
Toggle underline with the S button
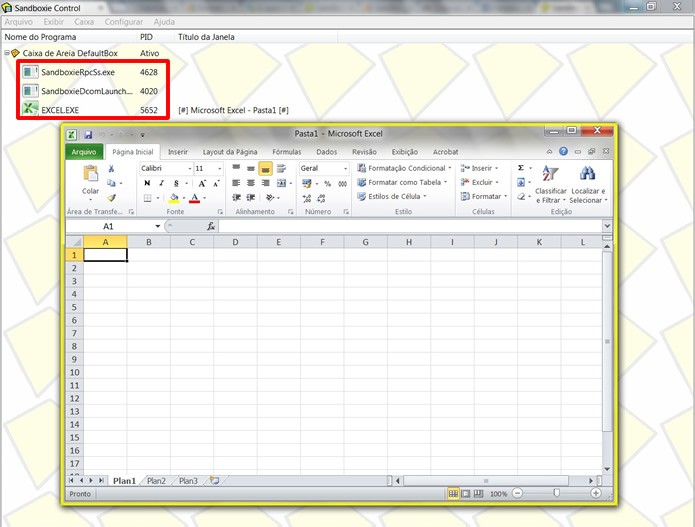(176, 183)
